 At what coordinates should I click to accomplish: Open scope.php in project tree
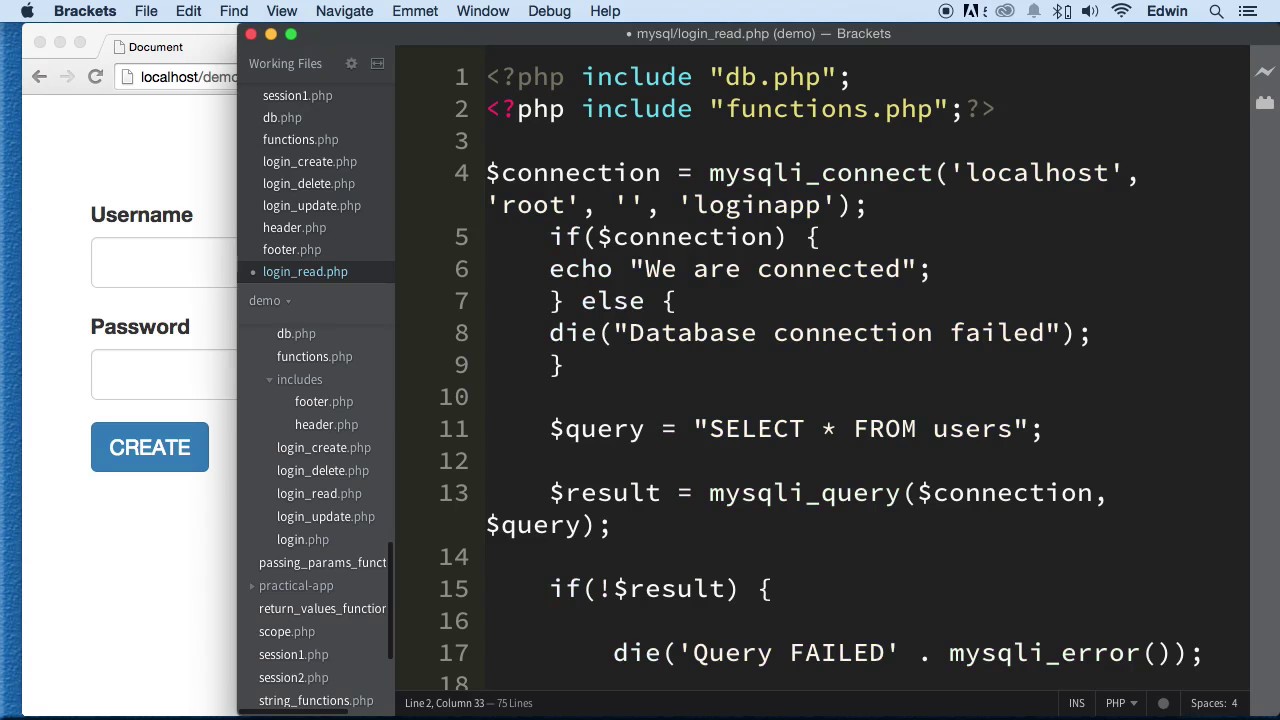(286, 632)
